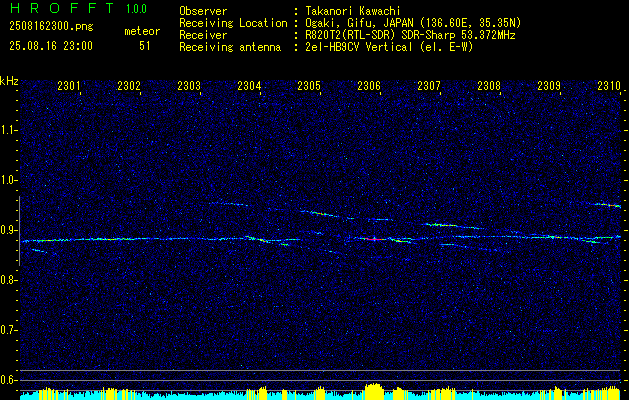Click the 0.7 kHz axis label

point(8,331)
